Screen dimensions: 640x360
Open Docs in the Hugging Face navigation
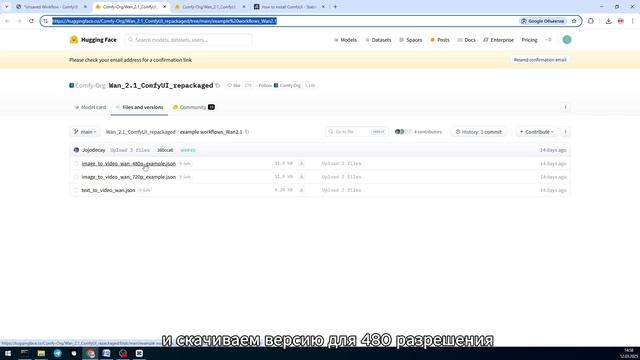pos(467,40)
